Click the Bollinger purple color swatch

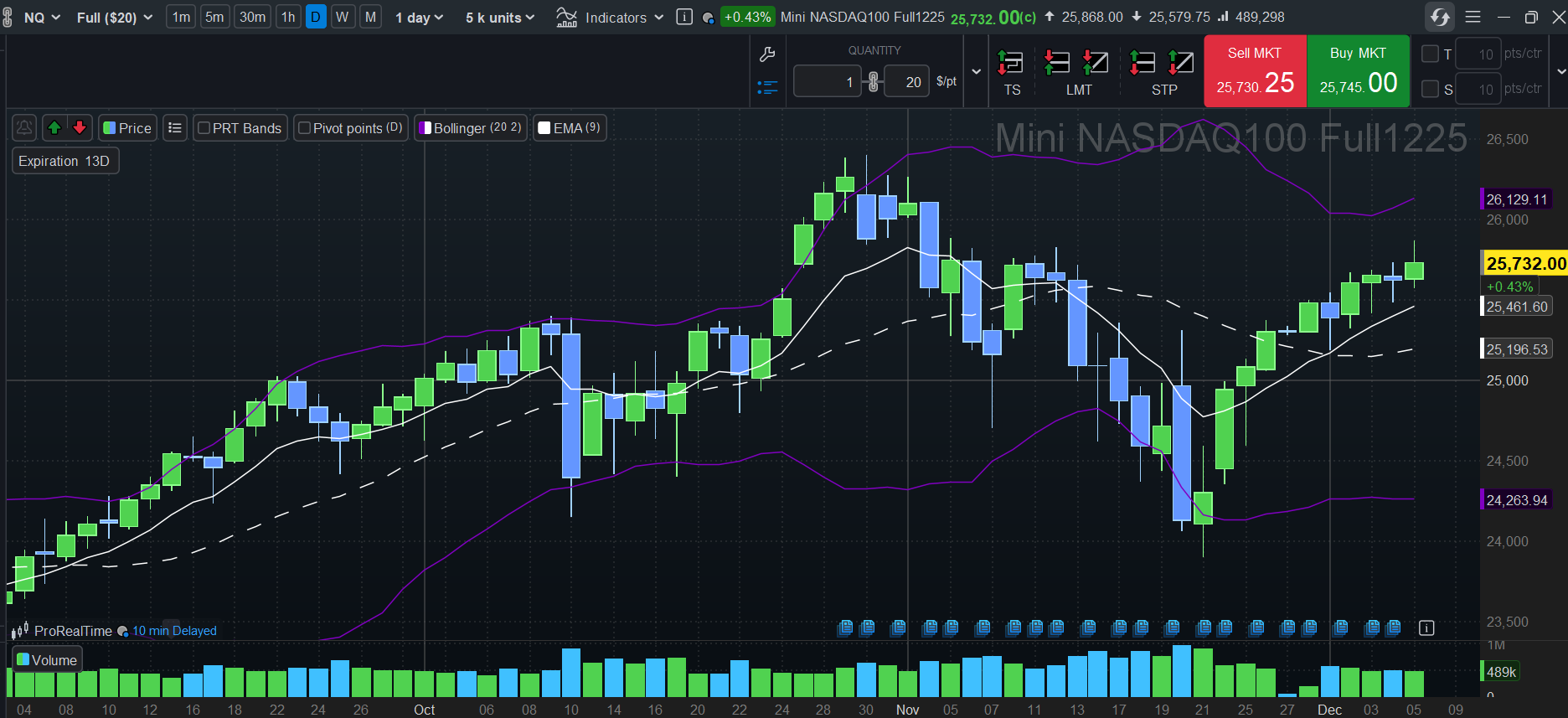pyautogui.click(x=426, y=128)
